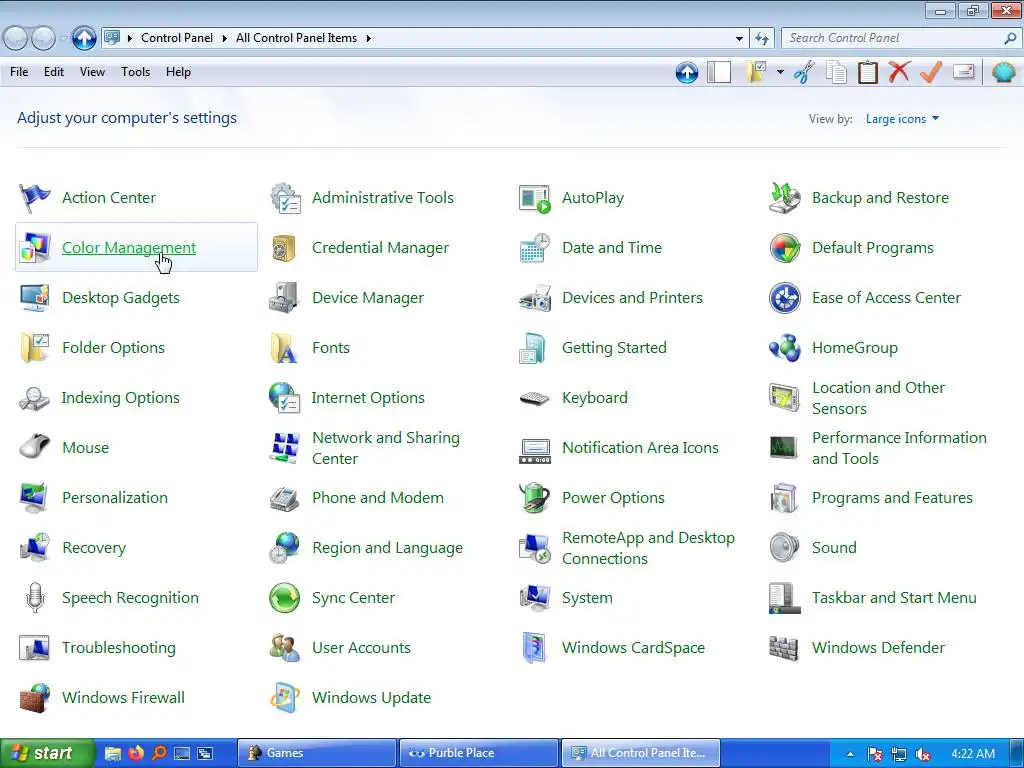Open the Help menu
The image size is (1024, 768).
coord(178,72)
